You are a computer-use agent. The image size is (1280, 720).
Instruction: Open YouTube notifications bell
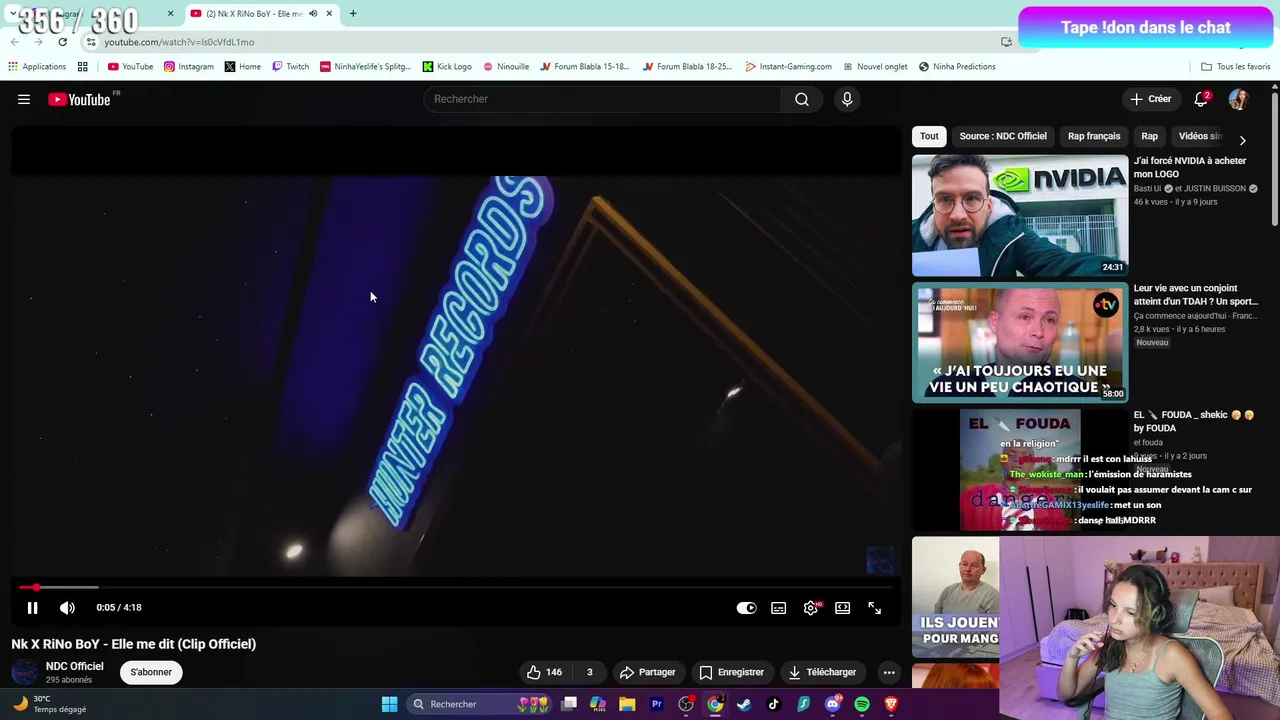[x=1201, y=99]
